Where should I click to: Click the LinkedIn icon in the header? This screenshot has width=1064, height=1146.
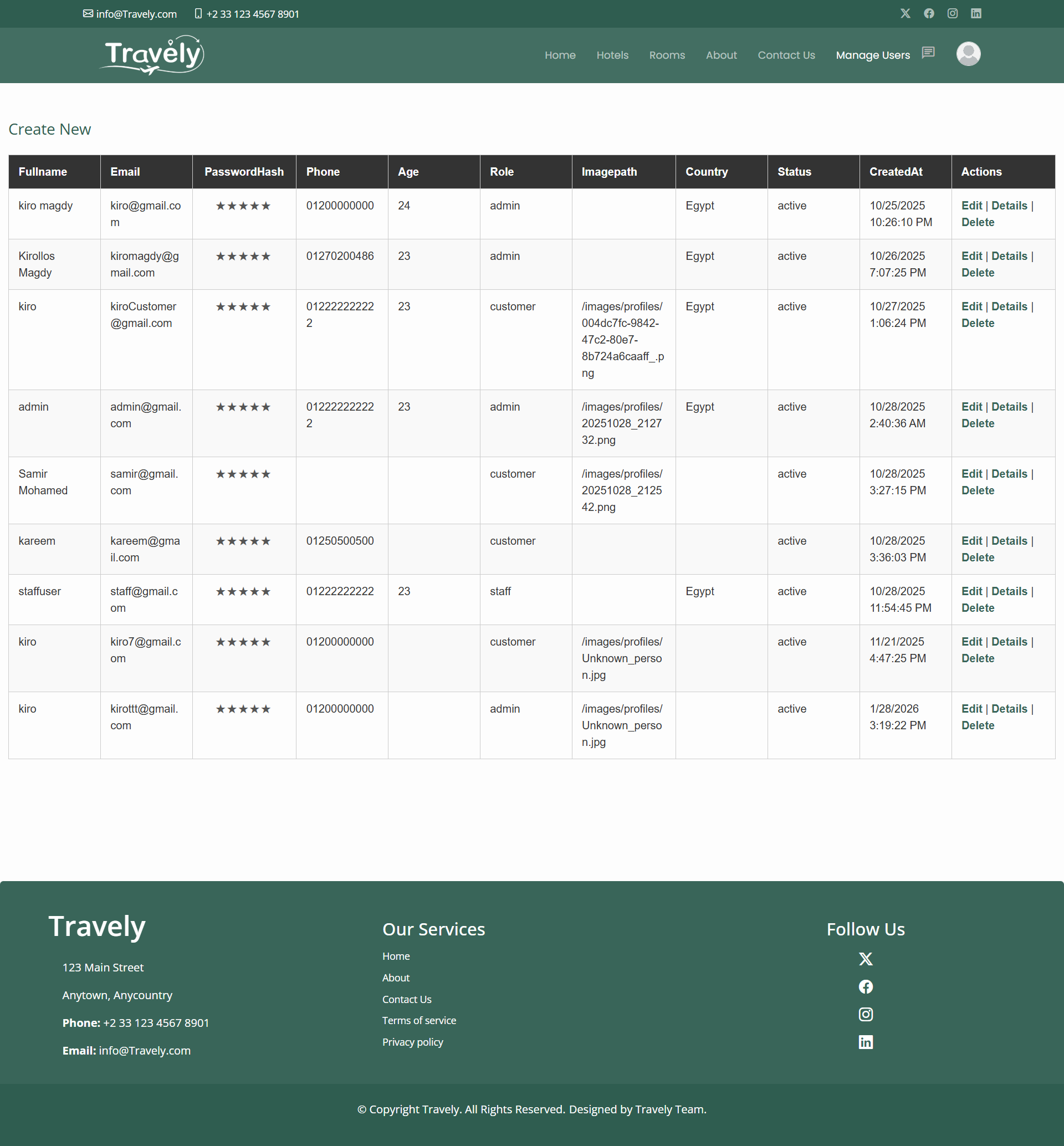pyautogui.click(x=976, y=13)
